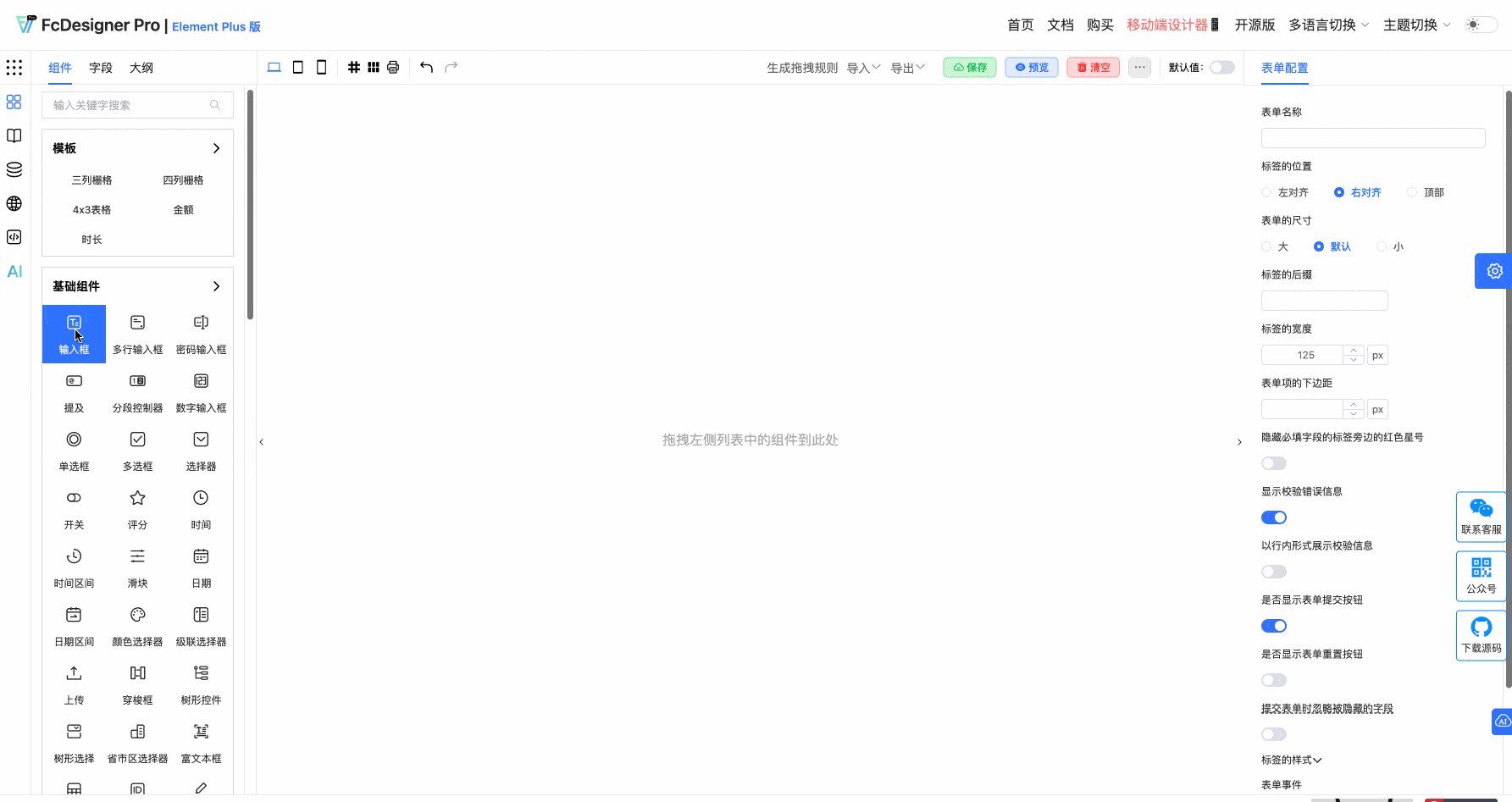Disable 显示校验错误信息 toggle
This screenshot has width=1512, height=802.
tap(1273, 517)
